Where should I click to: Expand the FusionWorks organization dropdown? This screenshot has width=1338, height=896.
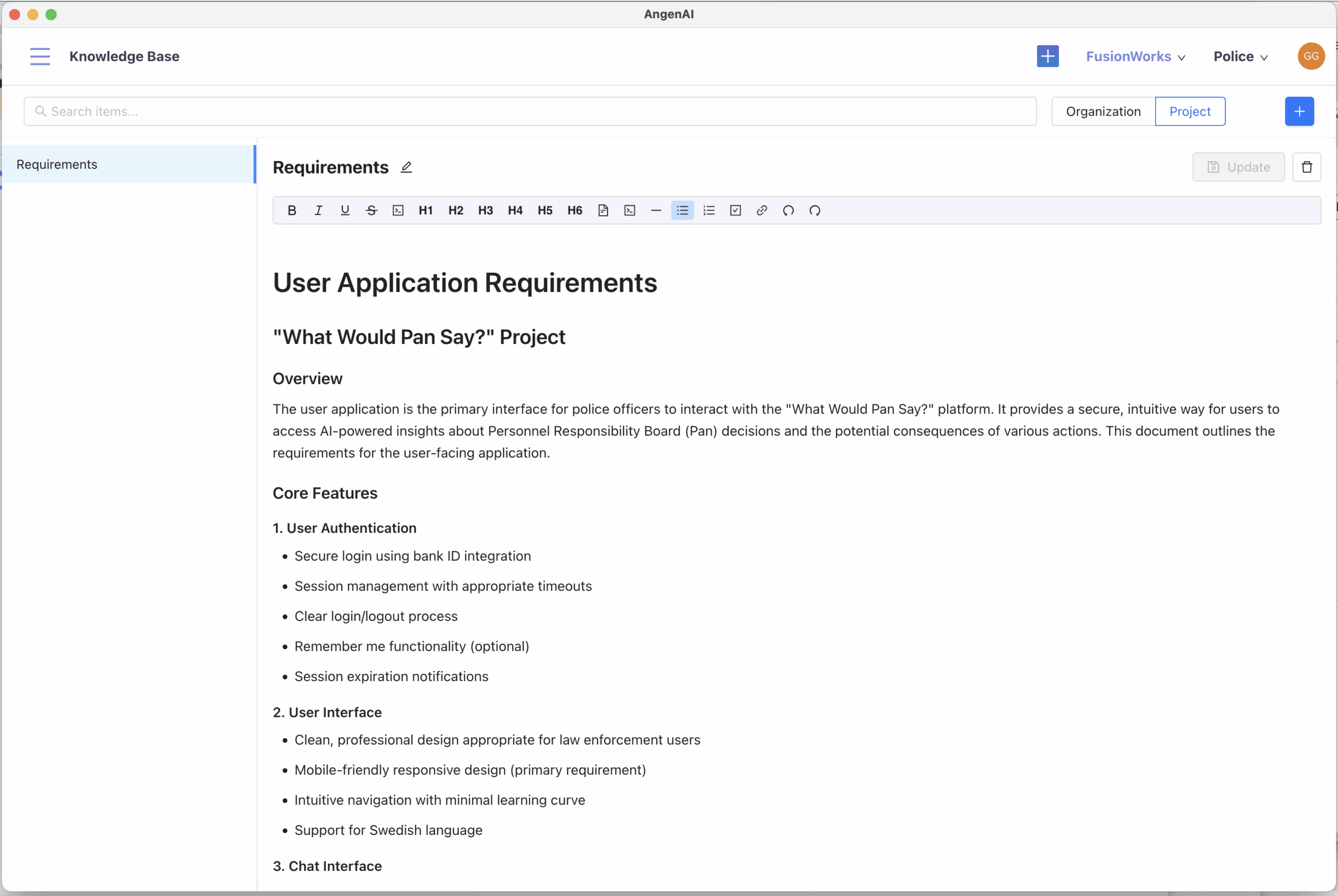click(1135, 56)
